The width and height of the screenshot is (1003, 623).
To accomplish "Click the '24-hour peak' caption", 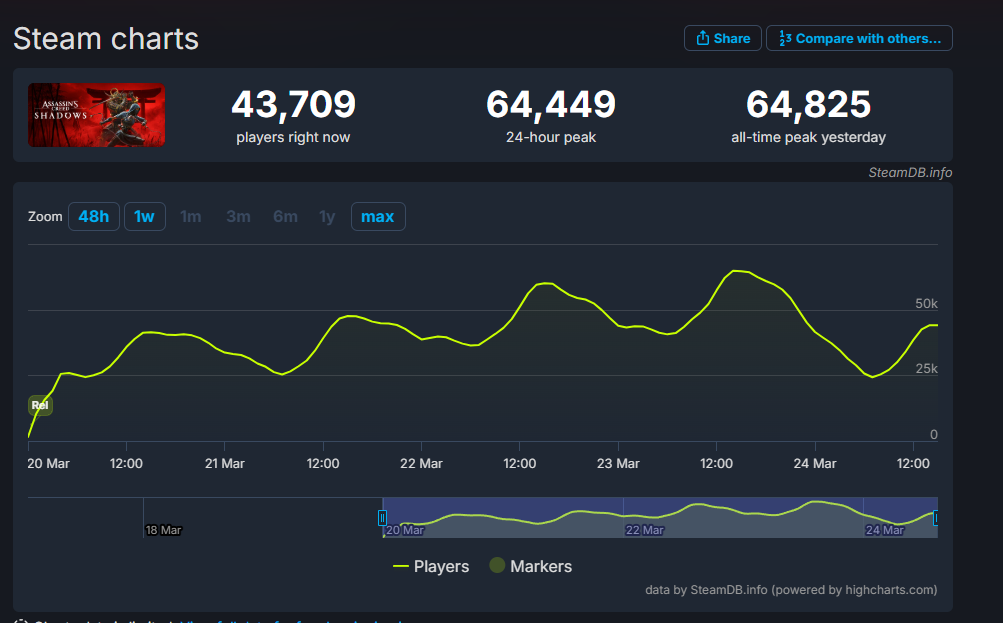I will 551,138.
